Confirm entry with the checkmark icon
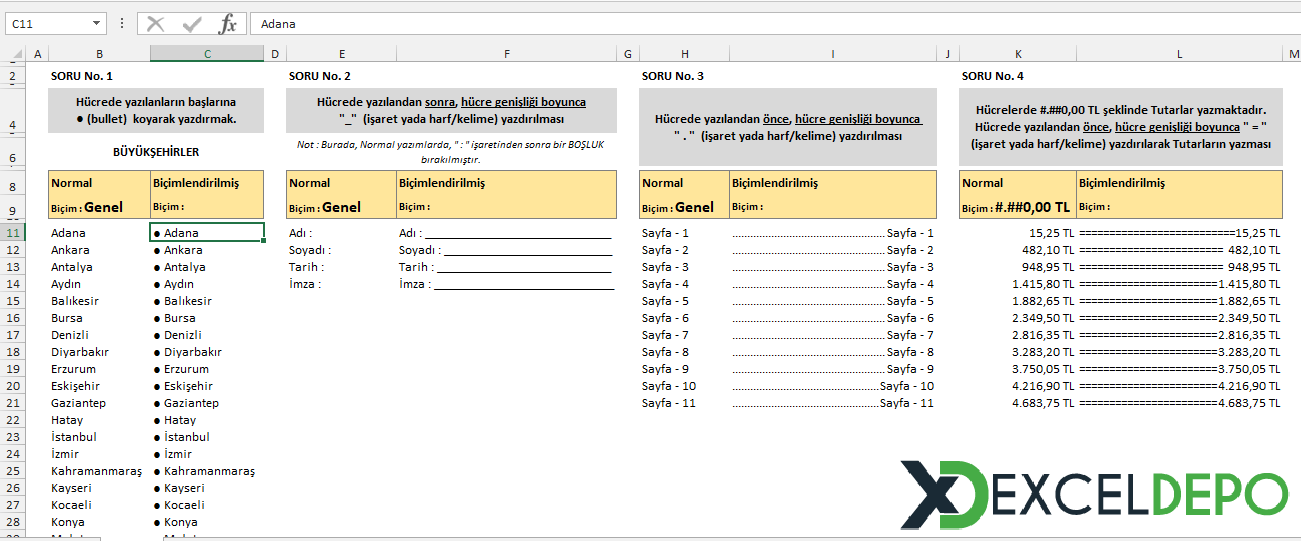This screenshot has height=541, width=1301. (192, 24)
